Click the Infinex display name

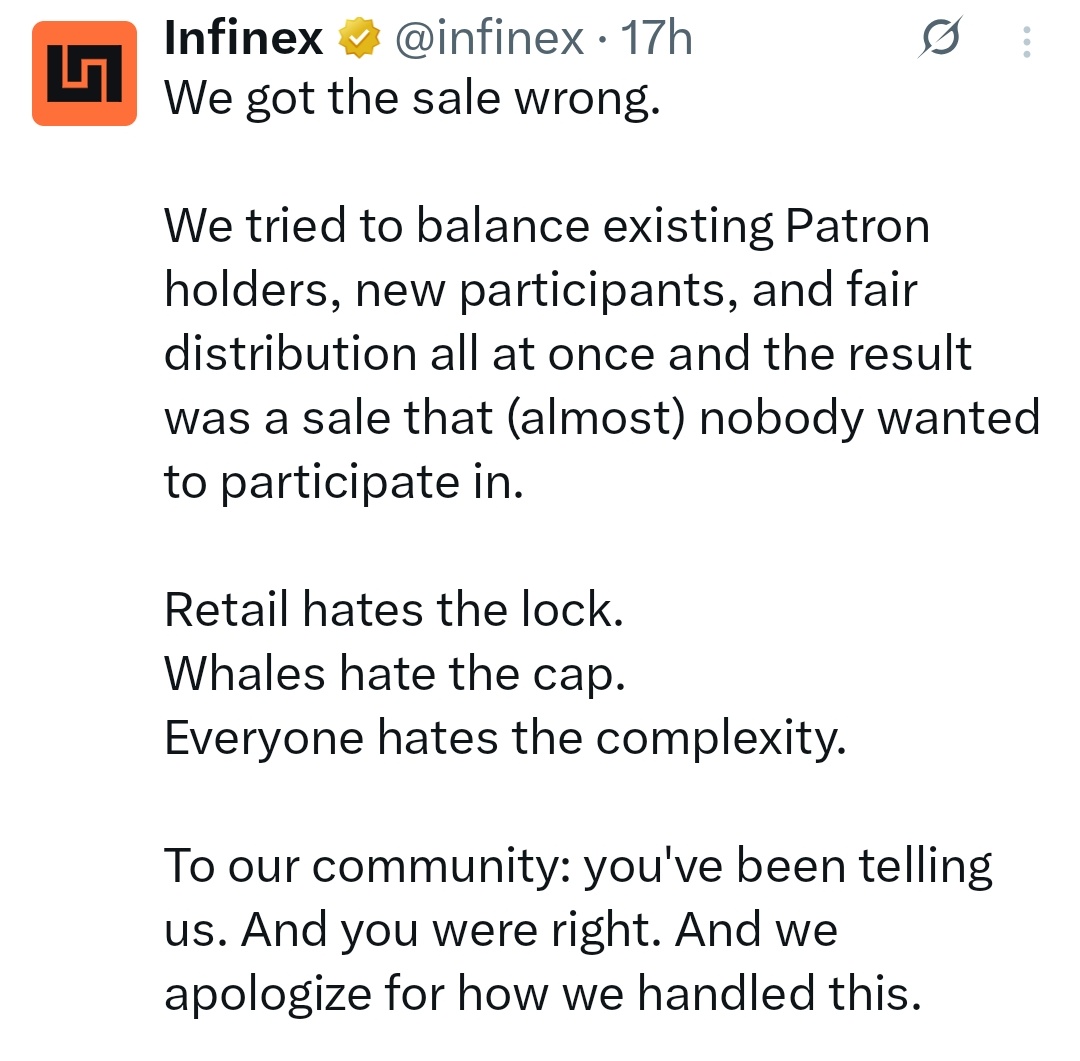[243, 39]
